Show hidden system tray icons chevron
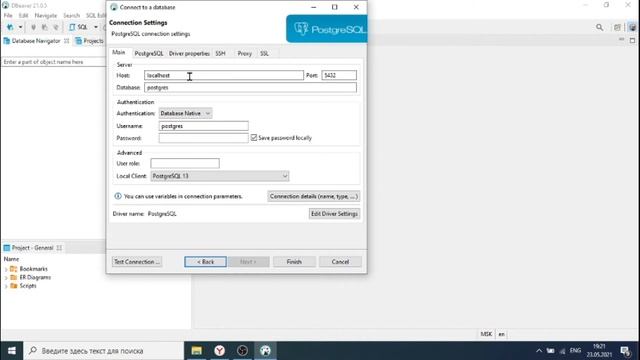The height and width of the screenshot is (360, 640). coord(539,351)
